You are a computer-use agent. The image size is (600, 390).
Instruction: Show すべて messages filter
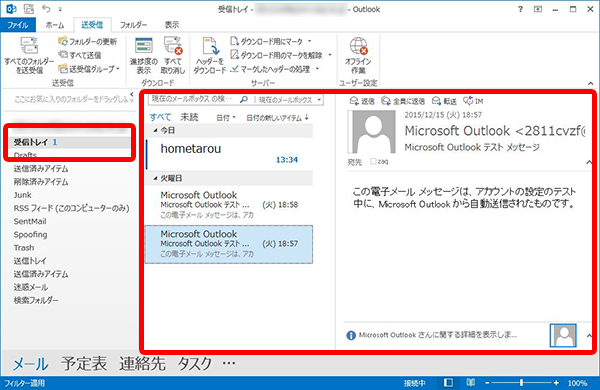[160, 117]
